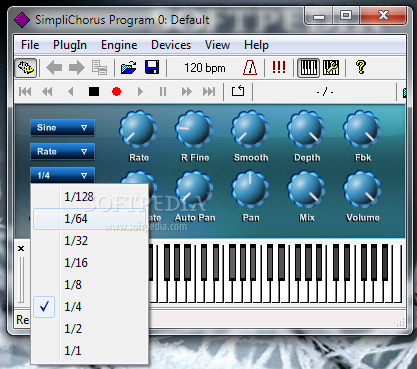417x369 pixels.
Task: Expand the Sine waveform dropdown
Action: (x=62, y=127)
